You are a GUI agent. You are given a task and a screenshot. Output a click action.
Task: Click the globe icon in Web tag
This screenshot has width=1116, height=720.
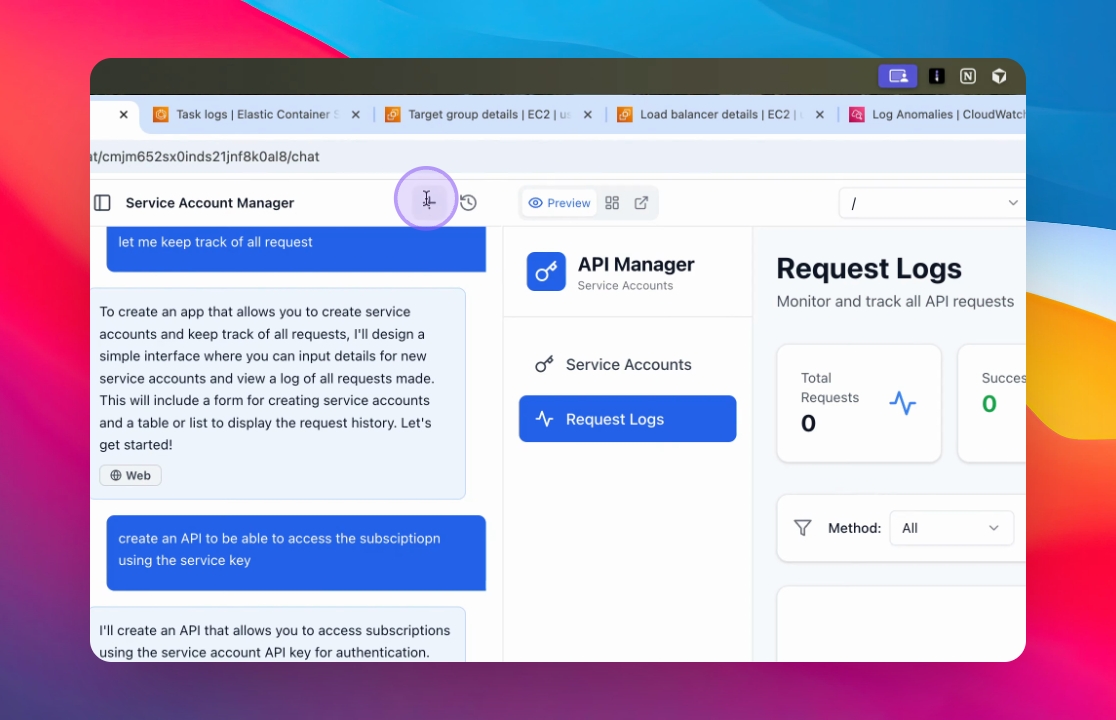[115, 475]
